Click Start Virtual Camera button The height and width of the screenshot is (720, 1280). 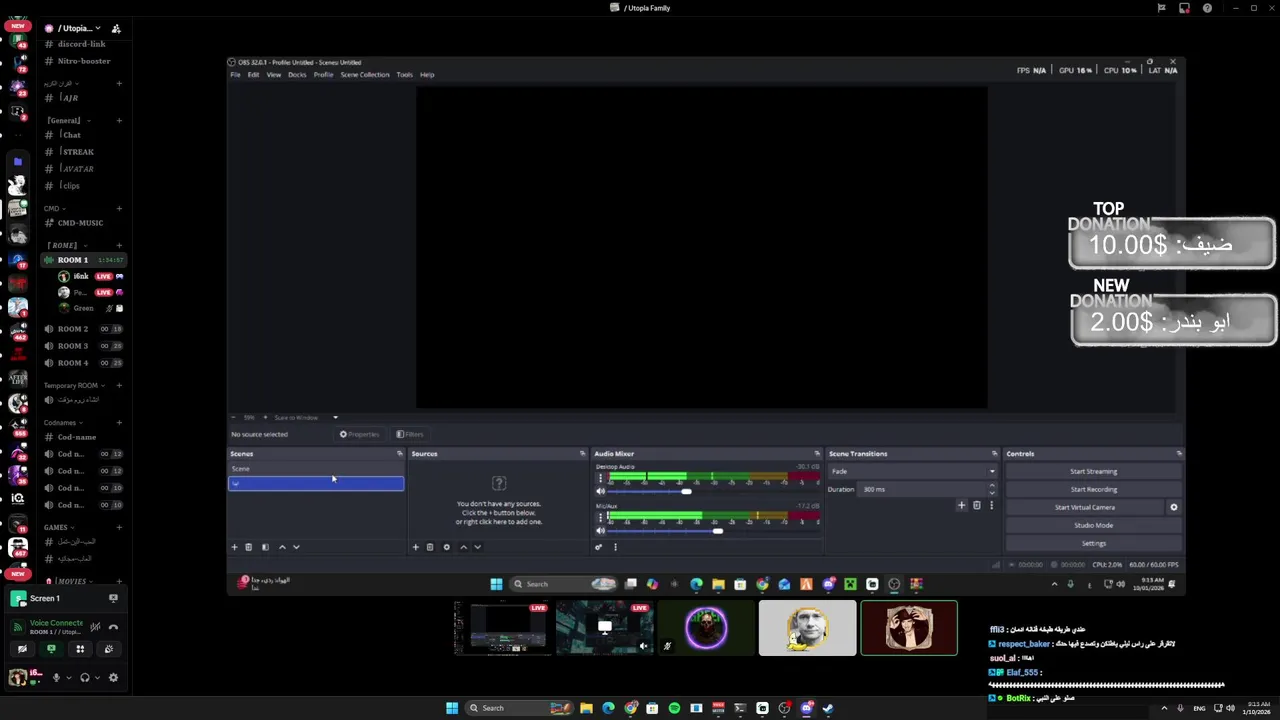pyautogui.click(x=1085, y=507)
